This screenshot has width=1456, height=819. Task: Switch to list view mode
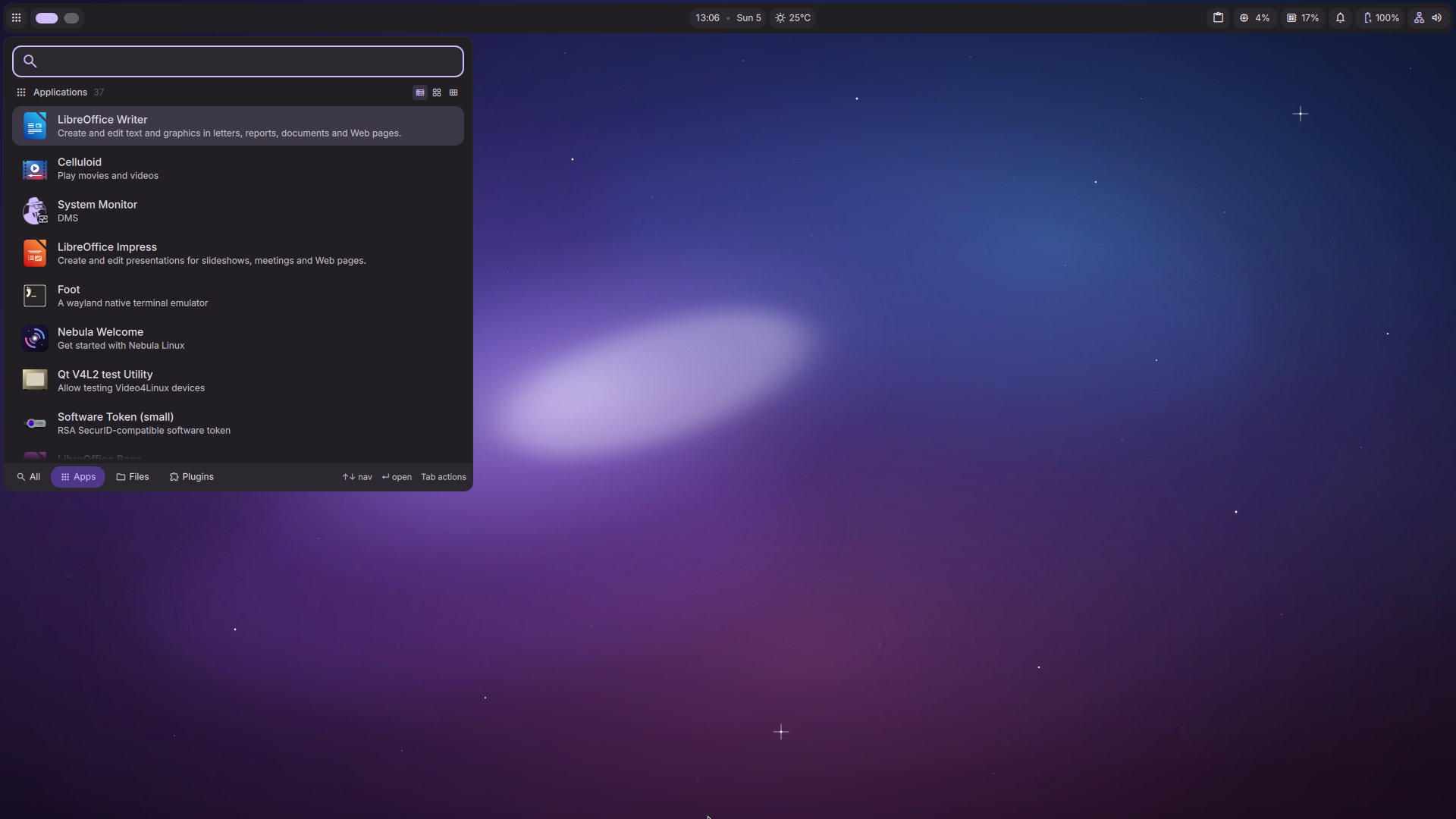click(x=419, y=93)
